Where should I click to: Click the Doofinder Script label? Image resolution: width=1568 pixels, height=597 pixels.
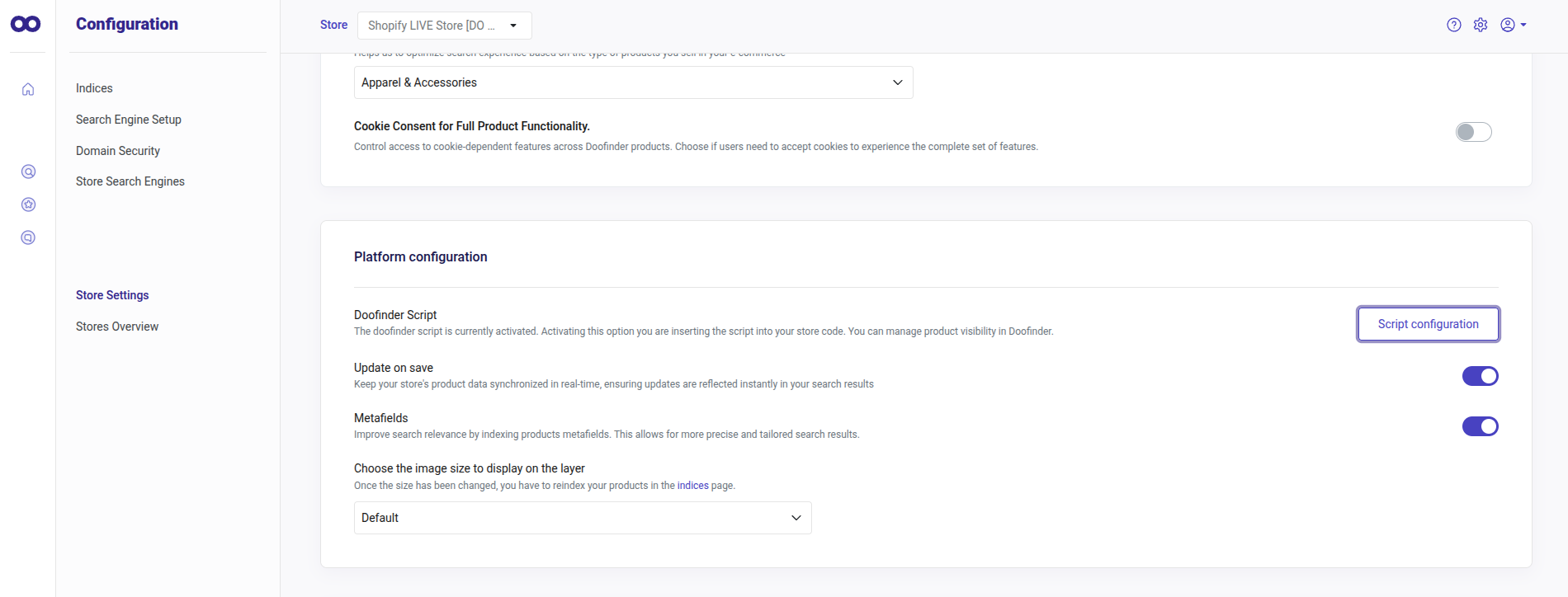(x=395, y=315)
